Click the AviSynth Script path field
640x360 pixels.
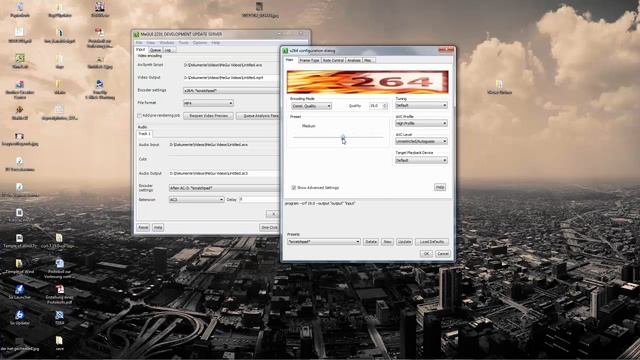click(231, 65)
